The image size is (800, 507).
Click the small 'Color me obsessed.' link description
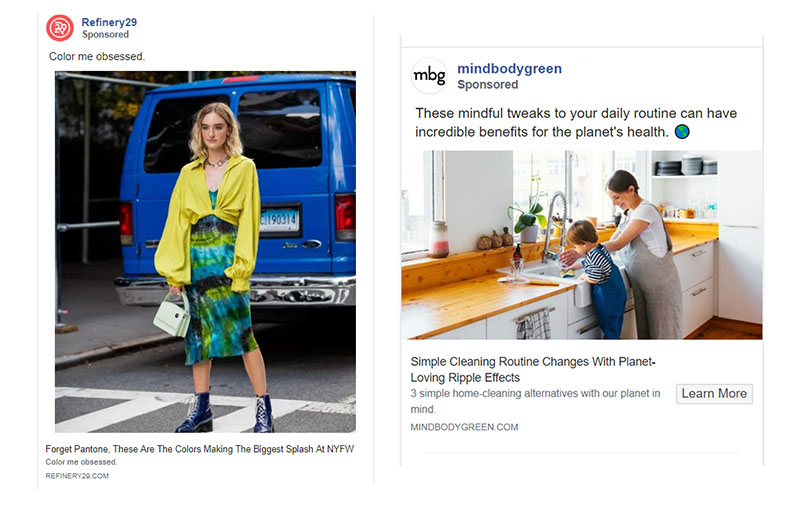[x=81, y=462]
